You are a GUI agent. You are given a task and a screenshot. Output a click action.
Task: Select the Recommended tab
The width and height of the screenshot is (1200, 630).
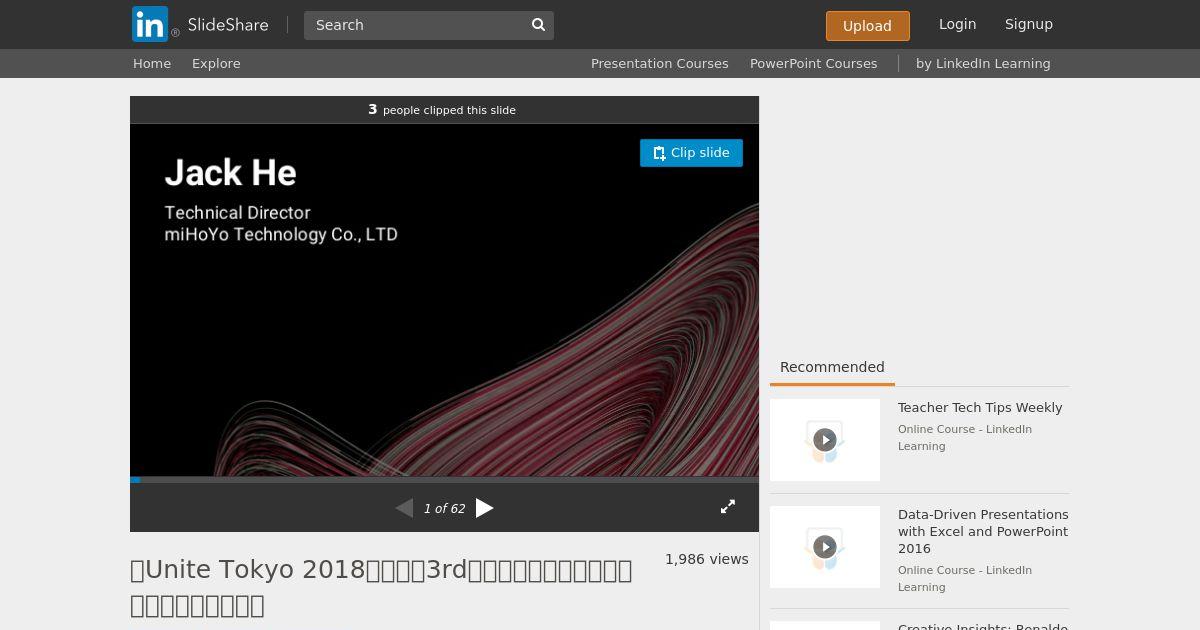(x=832, y=367)
